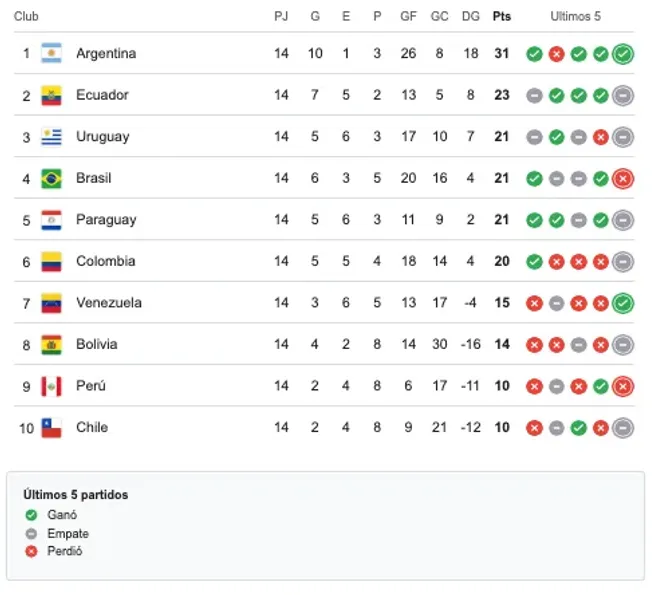The image size is (654, 595).
Task: Click the Uruguay flag icon
Action: pos(51,137)
